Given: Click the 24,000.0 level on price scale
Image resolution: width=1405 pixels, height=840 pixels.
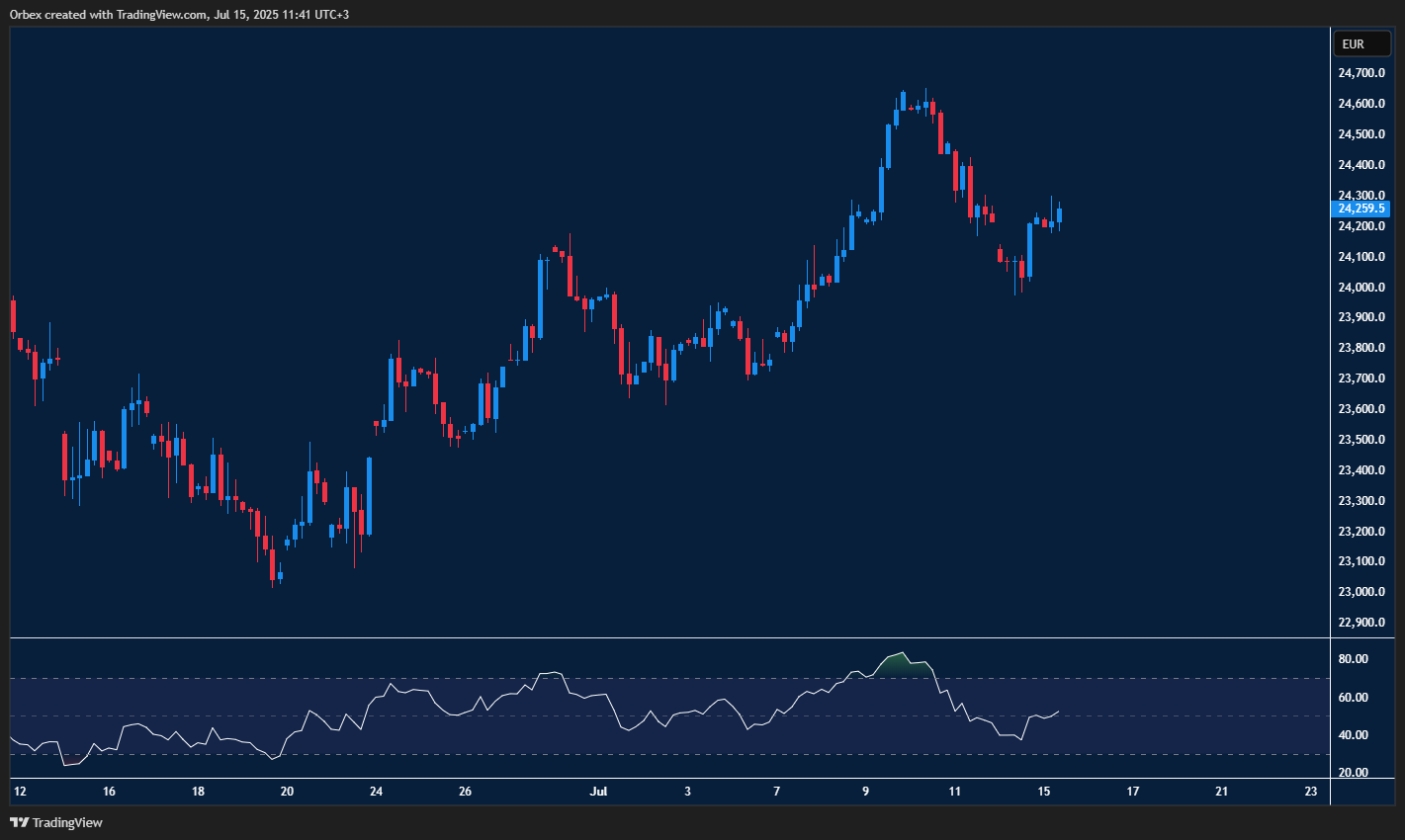Looking at the screenshot, I should pos(1361,288).
